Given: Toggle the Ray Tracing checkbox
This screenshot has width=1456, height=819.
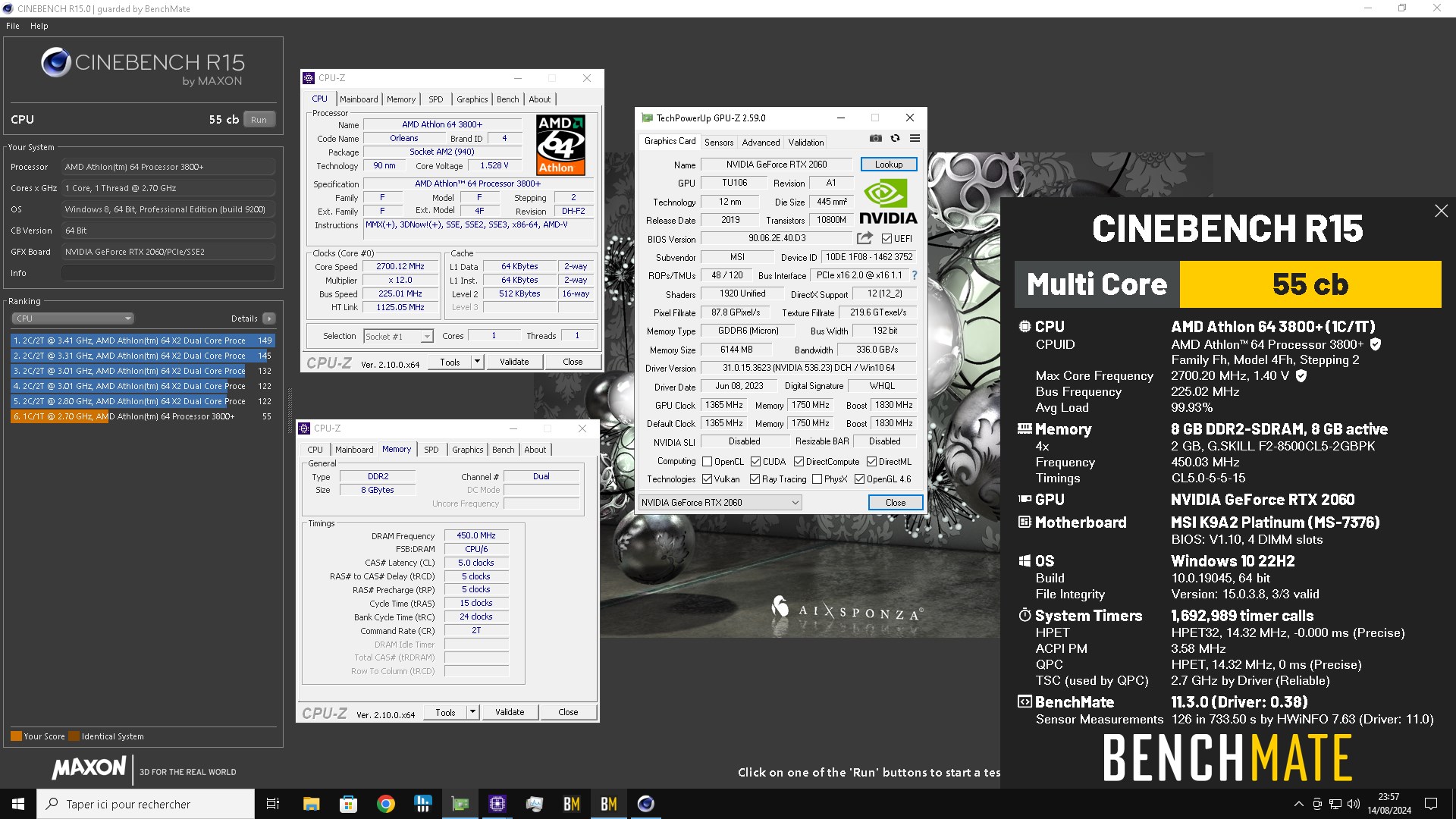Looking at the screenshot, I should click(755, 479).
